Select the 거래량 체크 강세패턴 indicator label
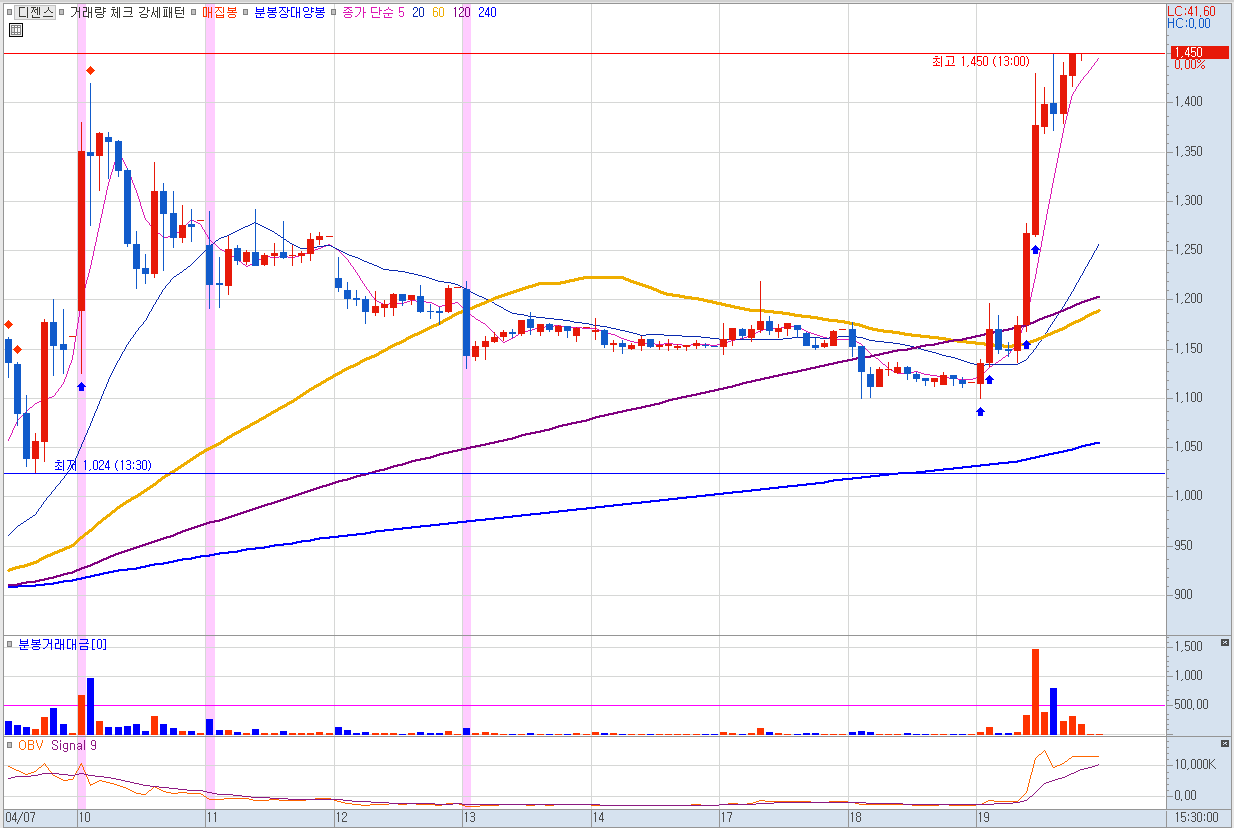Image resolution: width=1234 pixels, height=828 pixels. pyautogui.click(x=127, y=13)
